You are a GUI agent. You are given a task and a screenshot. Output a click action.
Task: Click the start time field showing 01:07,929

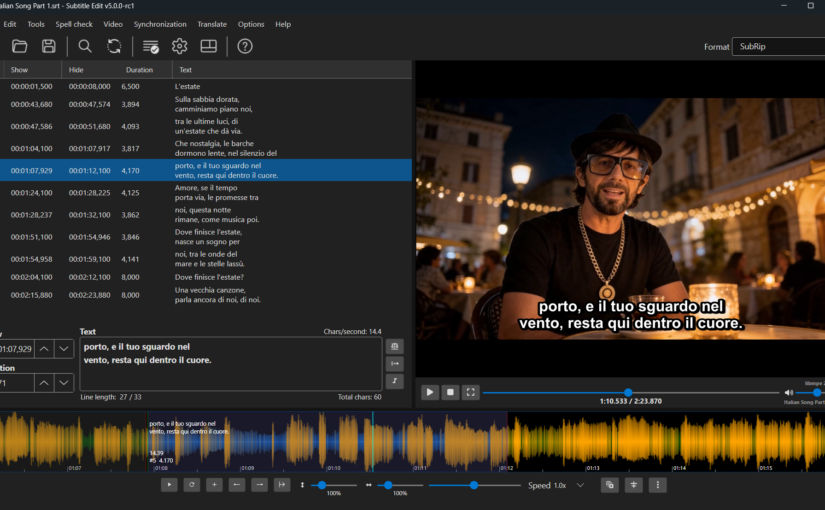(x=16, y=349)
